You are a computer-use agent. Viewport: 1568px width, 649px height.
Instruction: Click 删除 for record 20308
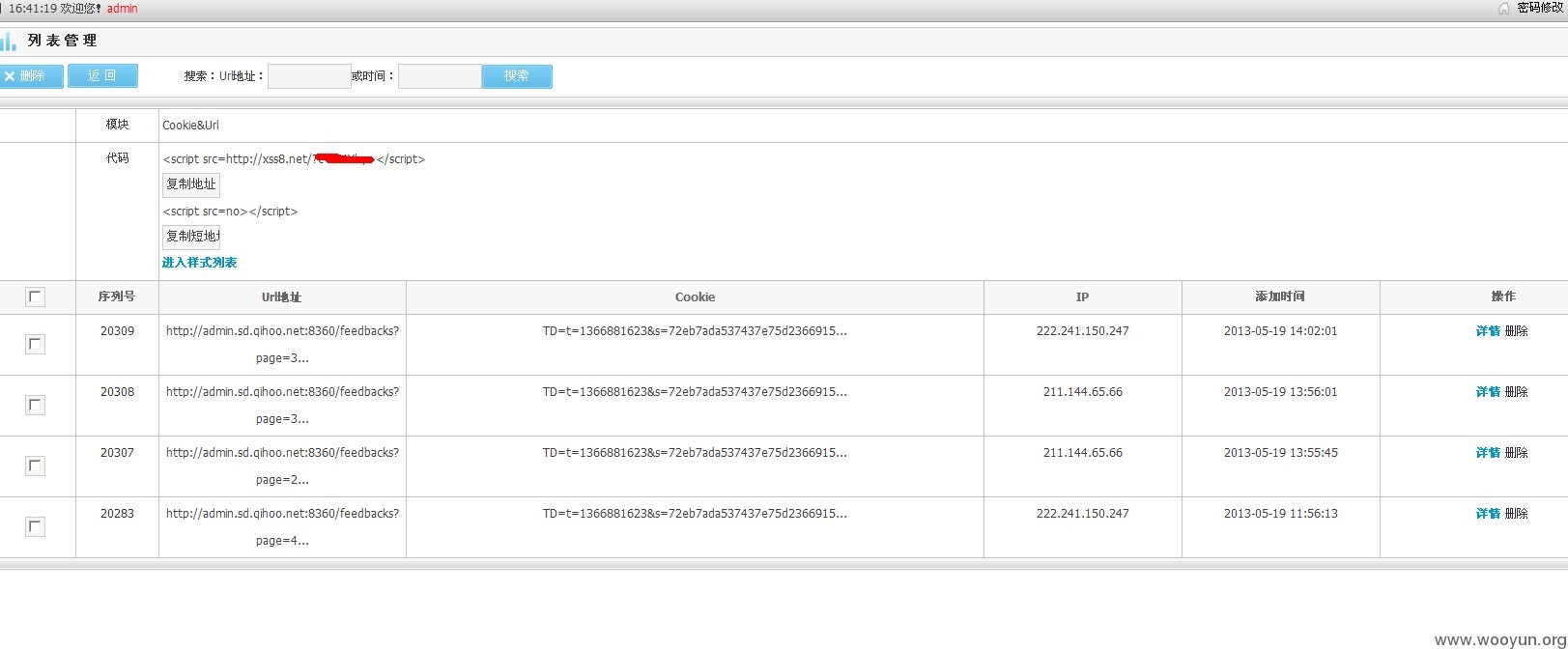point(1516,392)
